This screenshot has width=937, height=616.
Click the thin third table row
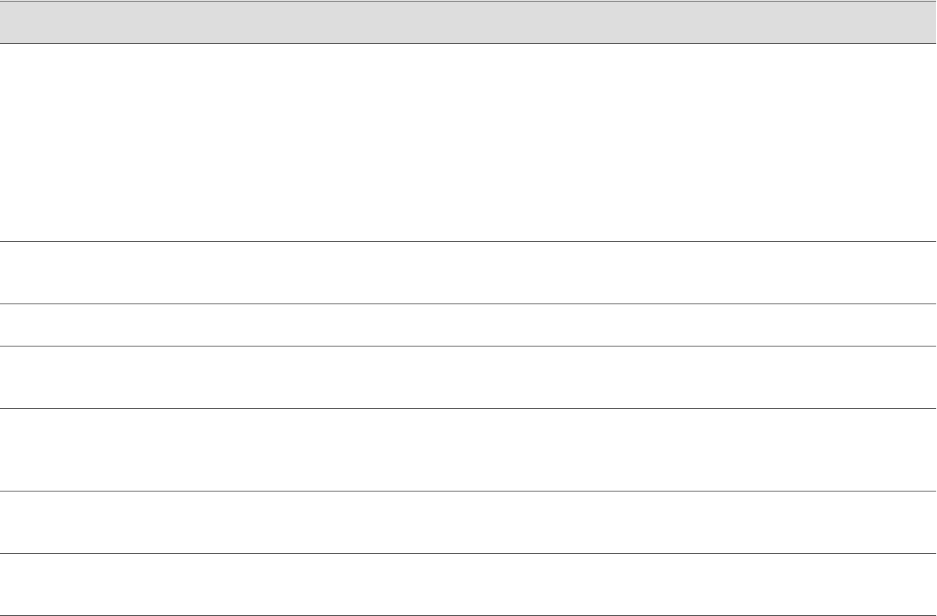468,325
